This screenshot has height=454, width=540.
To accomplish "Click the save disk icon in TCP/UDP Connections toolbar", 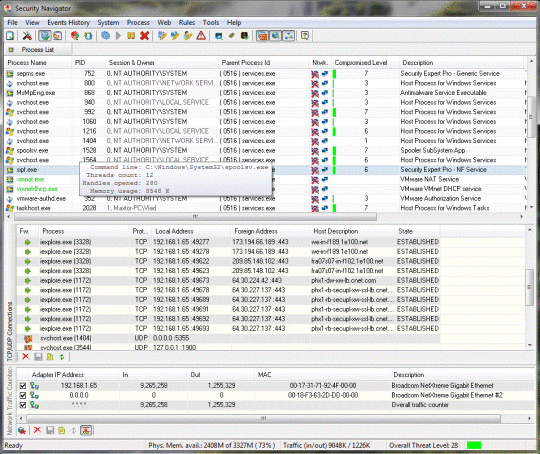I will coord(38,357).
